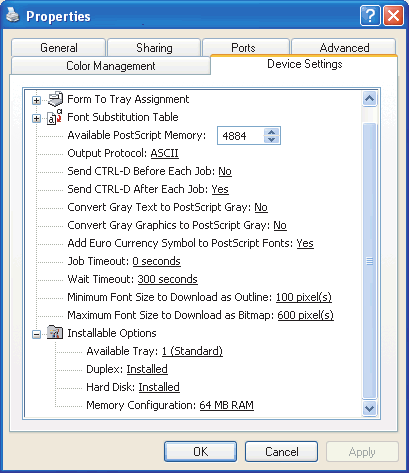Click the printer icon in title bar
The image size is (409, 473).
(x=13, y=15)
